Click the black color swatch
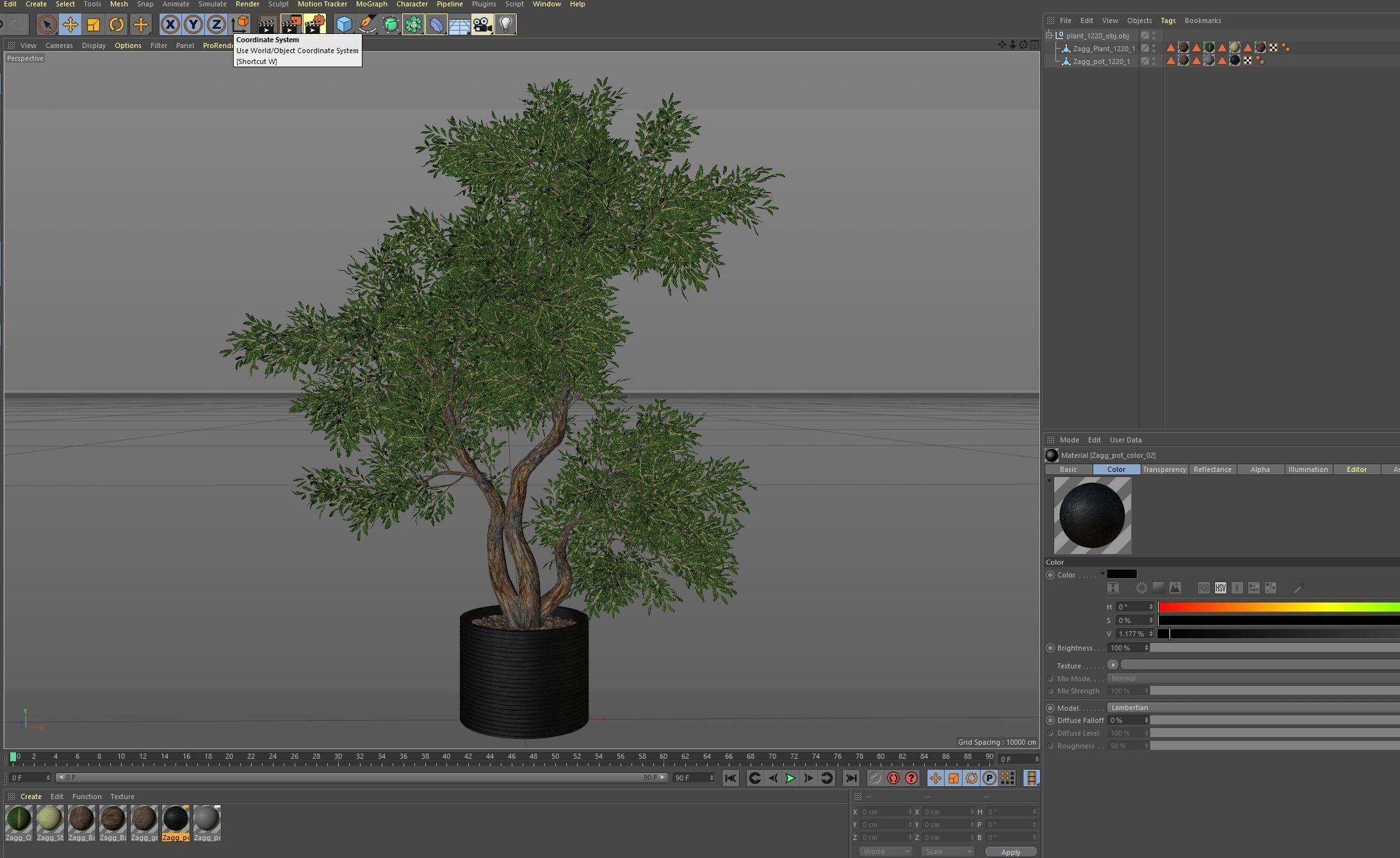This screenshot has width=1400, height=858. pyautogui.click(x=1122, y=574)
